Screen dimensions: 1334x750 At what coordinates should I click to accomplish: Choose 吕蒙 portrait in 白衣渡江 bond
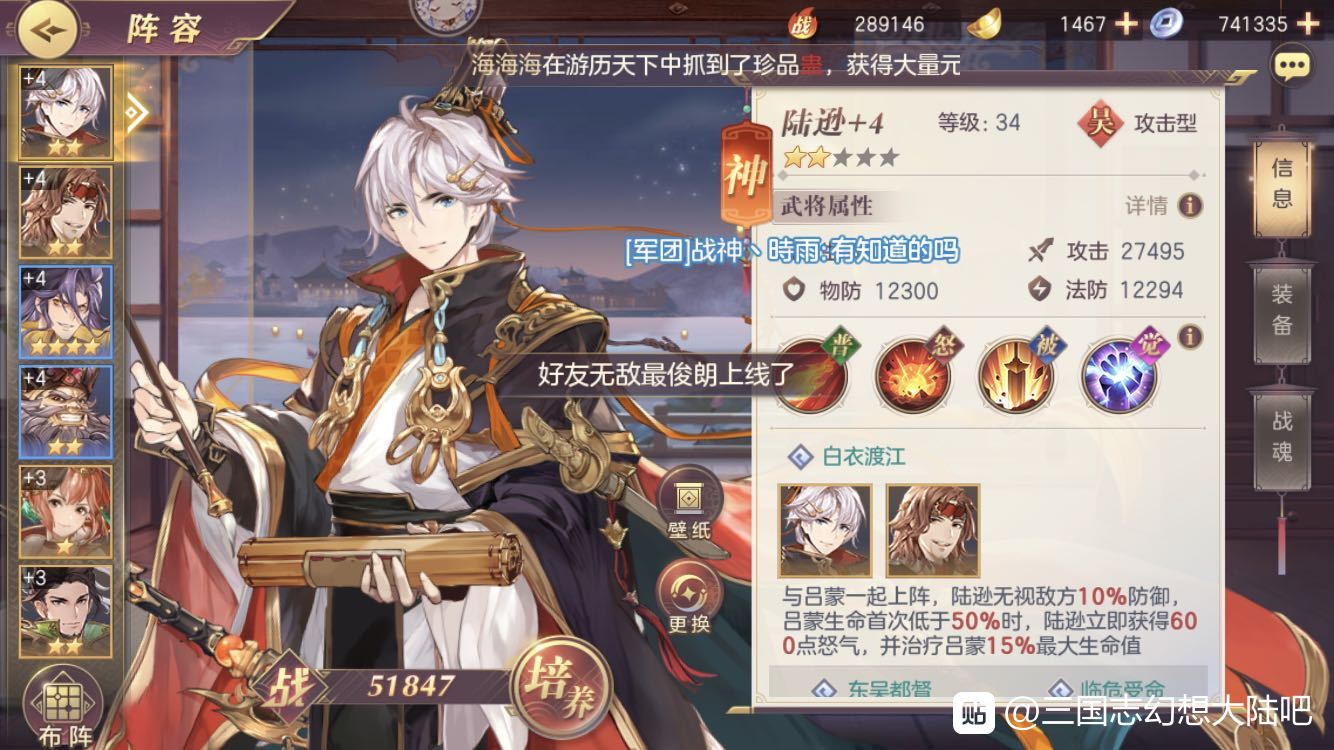[933, 530]
